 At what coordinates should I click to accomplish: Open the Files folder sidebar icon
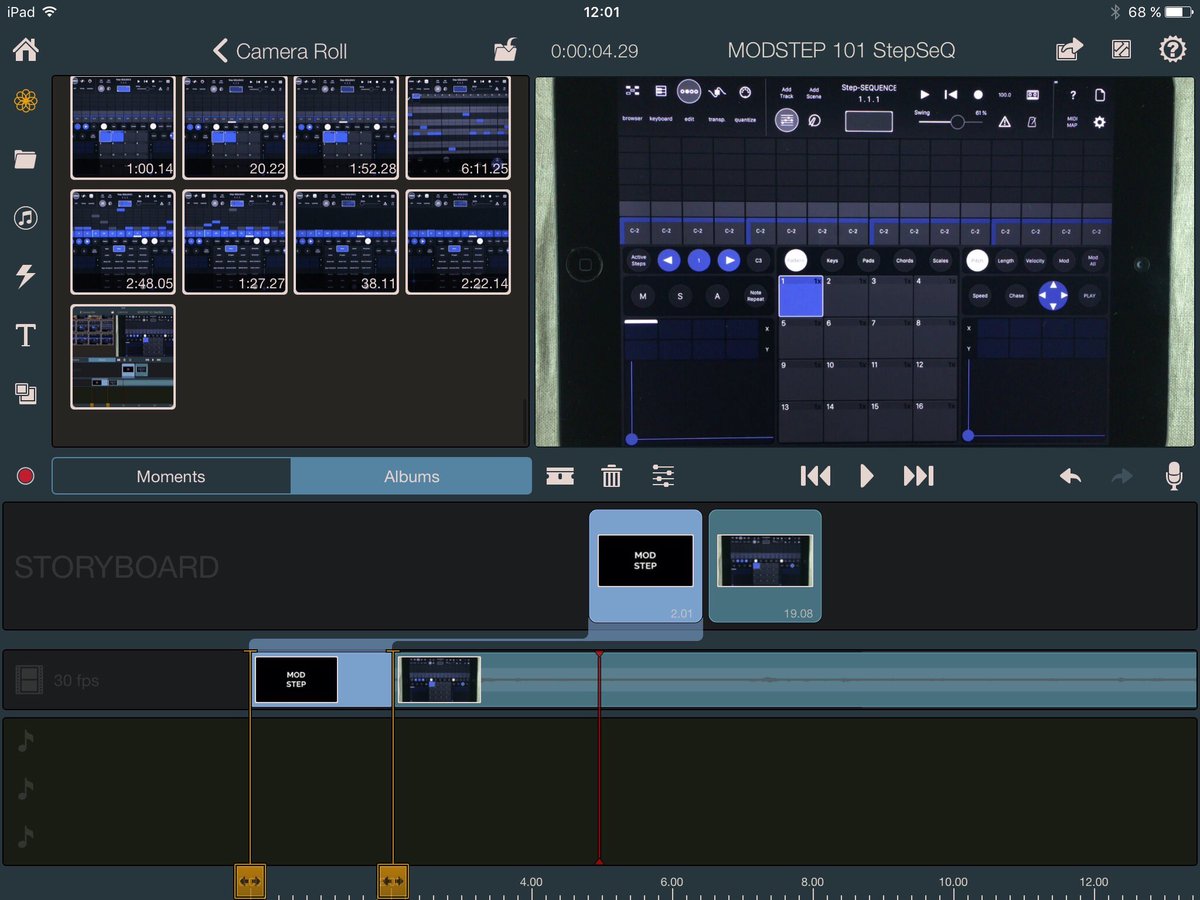[25, 159]
